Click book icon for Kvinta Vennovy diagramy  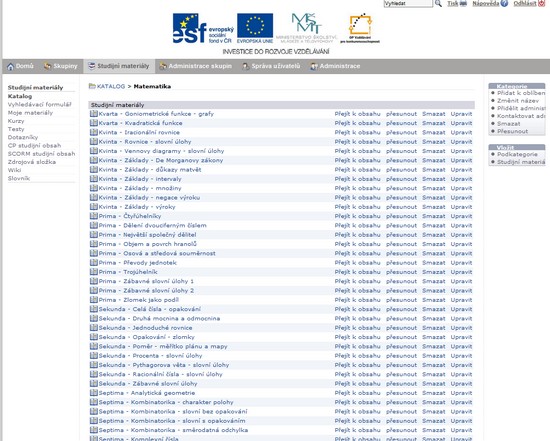tap(94, 151)
